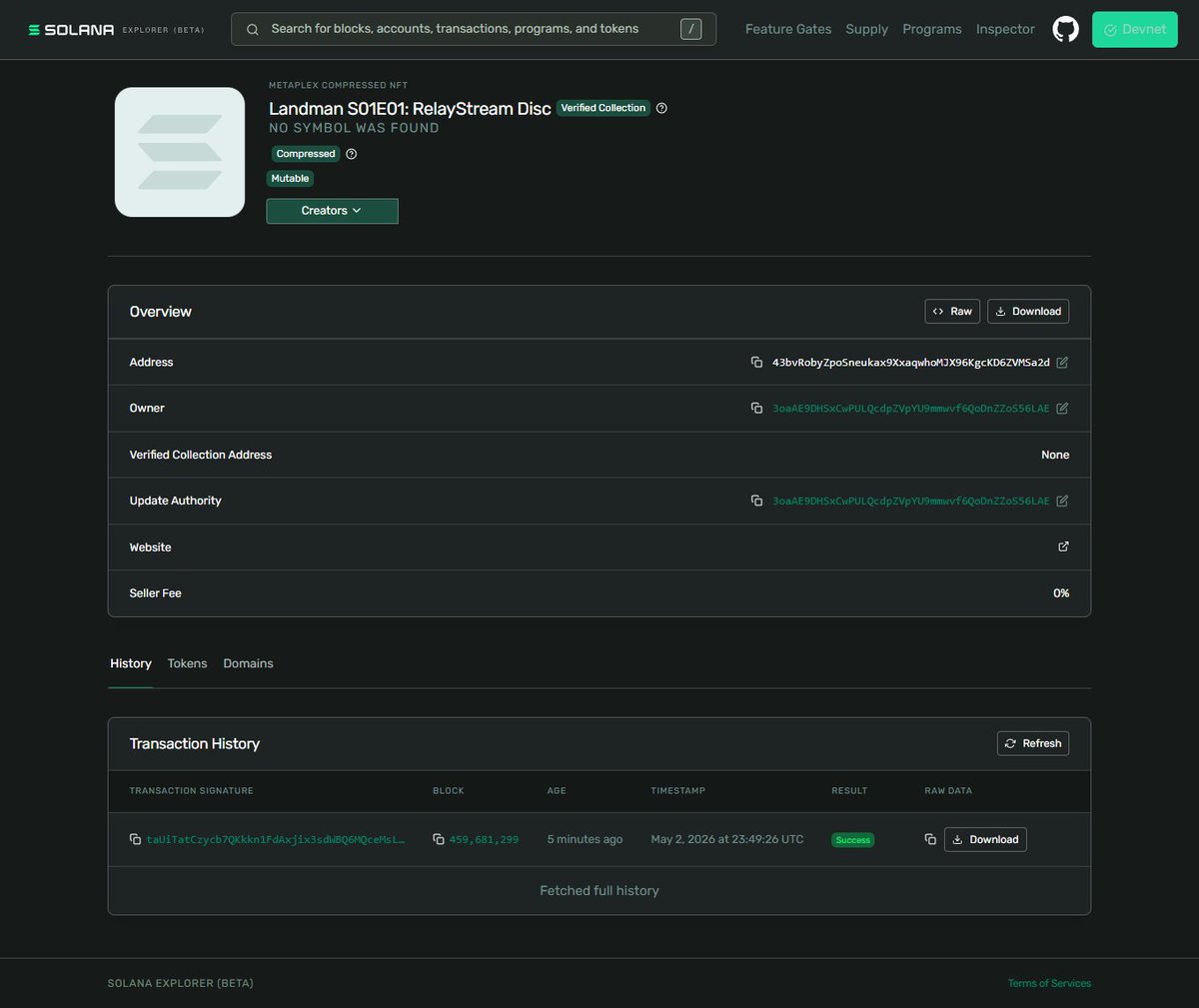The width and height of the screenshot is (1199, 1008).
Task: Click edit icon after Update Authority address
Action: (1062, 501)
